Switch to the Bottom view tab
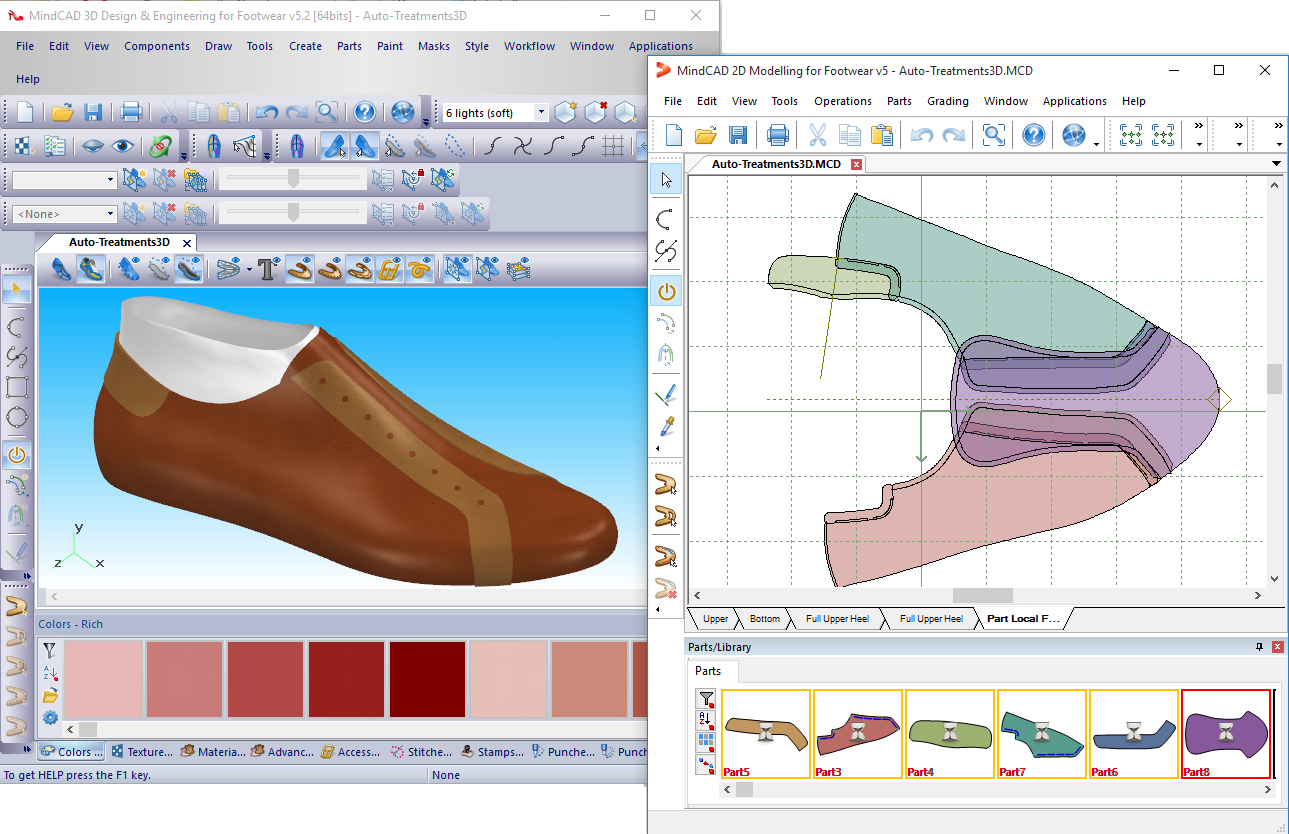The width and height of the screenshot is (1289, 834). (764, 619)
